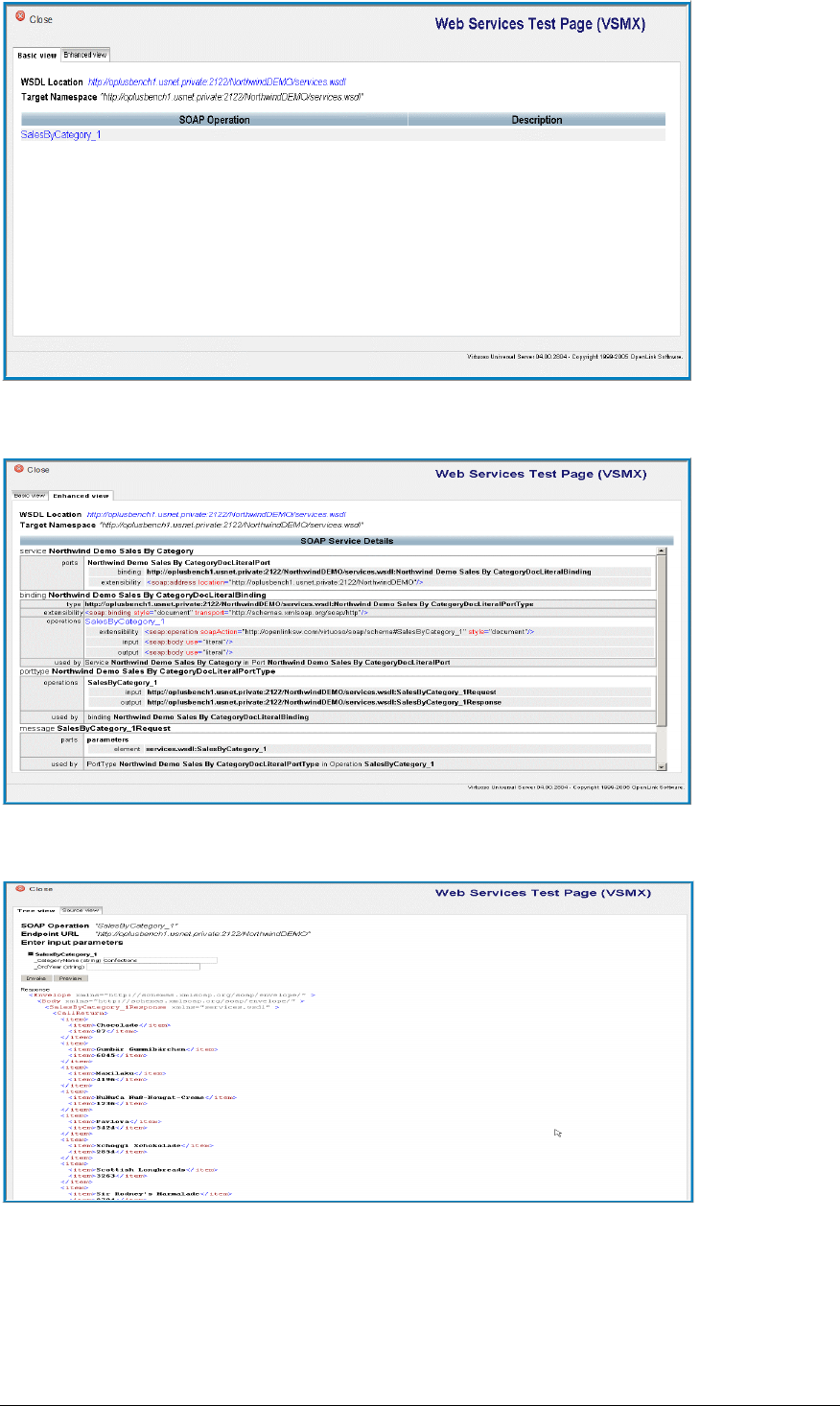This screenshot has width=840, height=1406.
Task: Open the SalesByCategory_1 link in the binding operations row
Action: pyautogui.click(x=125, y=621)
